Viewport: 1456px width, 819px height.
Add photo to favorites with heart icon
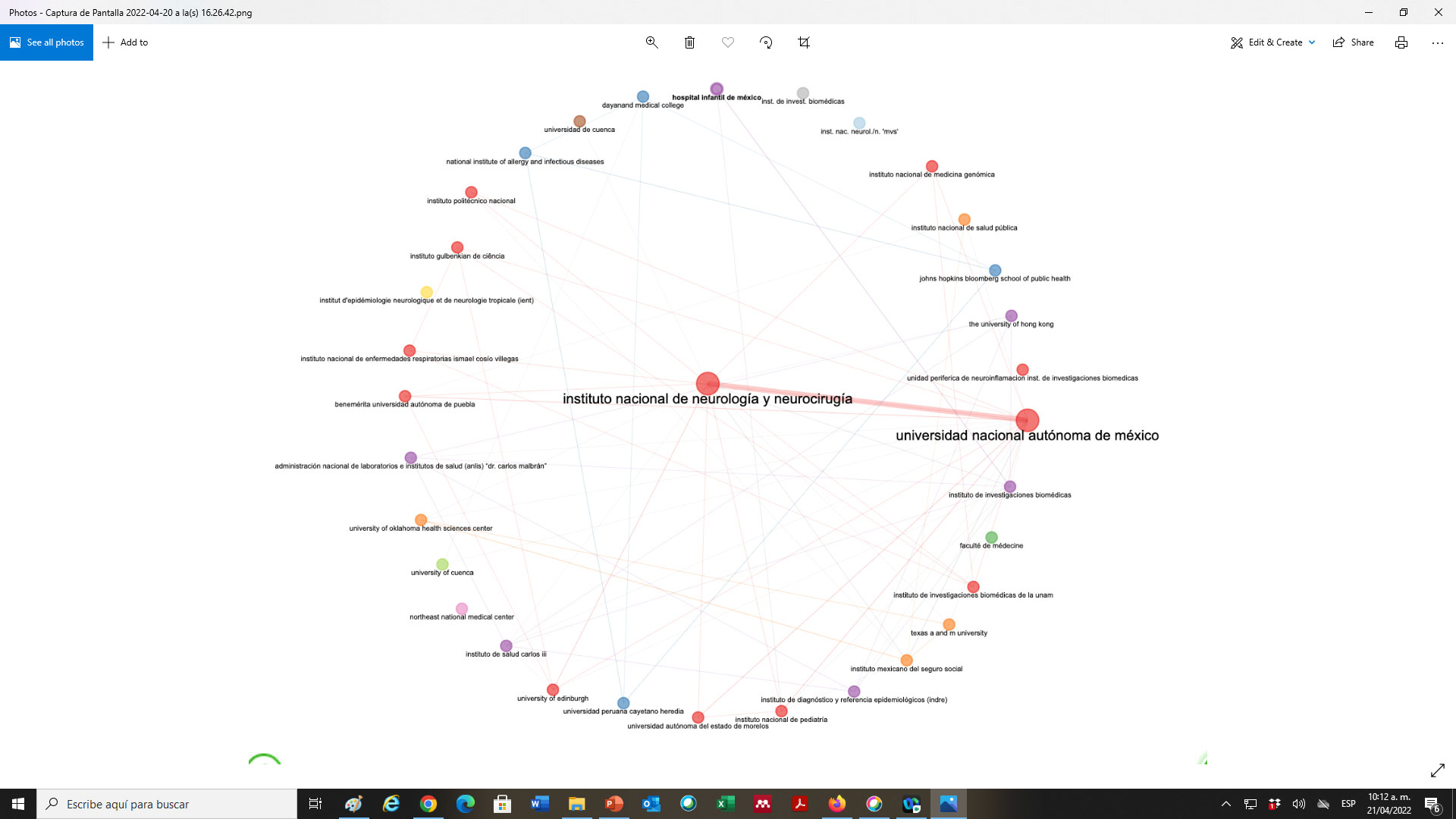pyautogui.click(x=728, y=42)
